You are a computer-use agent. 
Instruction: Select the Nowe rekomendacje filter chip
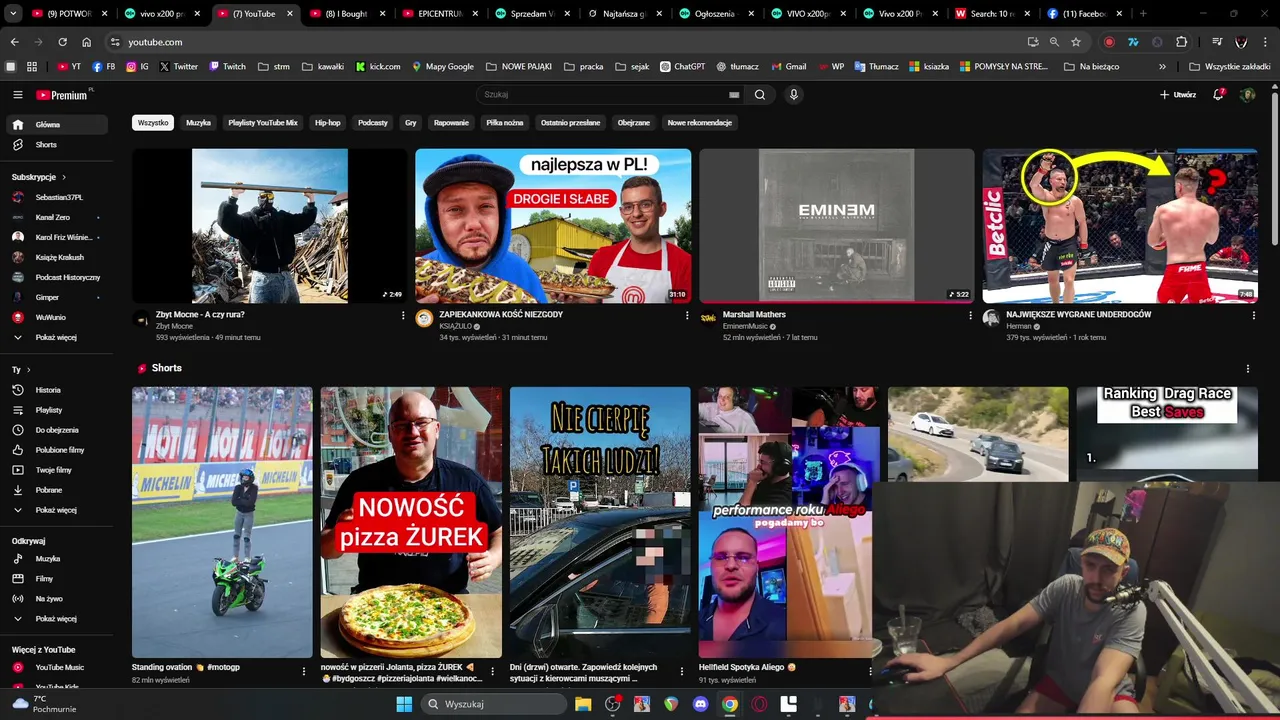click(700, 123)
